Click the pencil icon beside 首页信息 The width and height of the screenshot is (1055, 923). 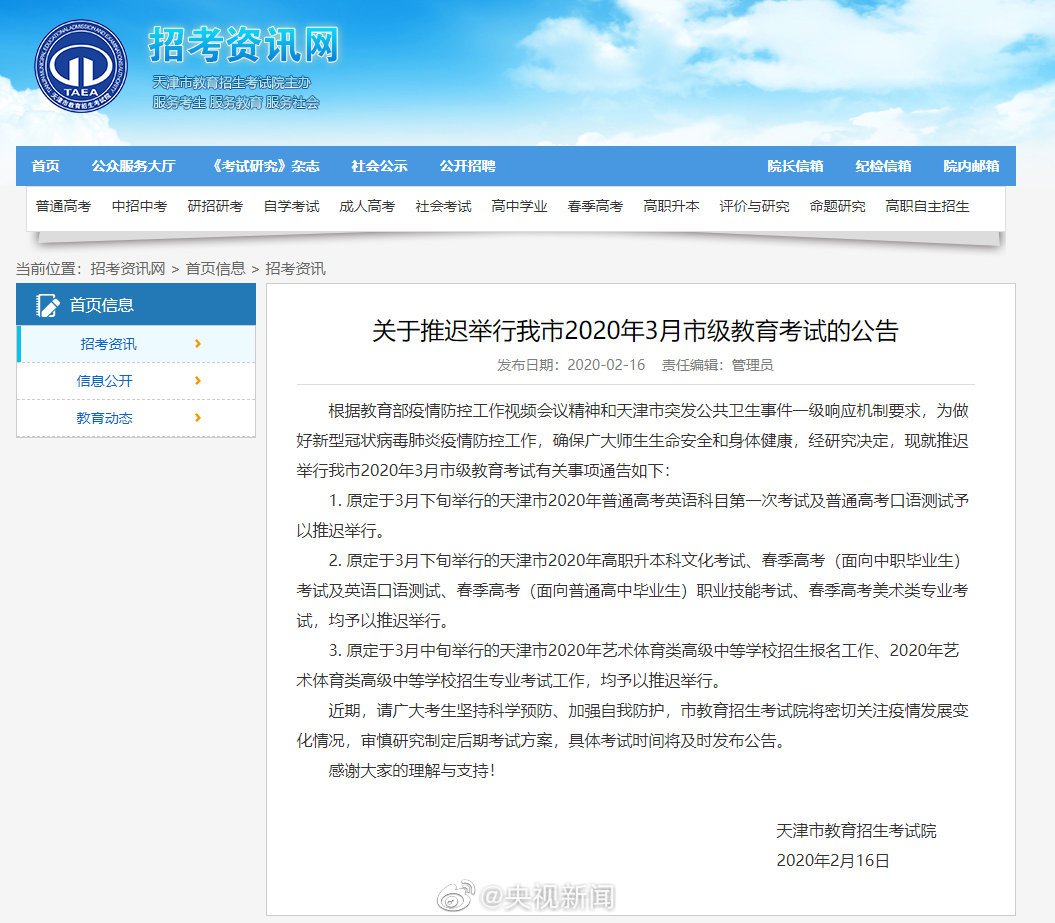point(46,305)
